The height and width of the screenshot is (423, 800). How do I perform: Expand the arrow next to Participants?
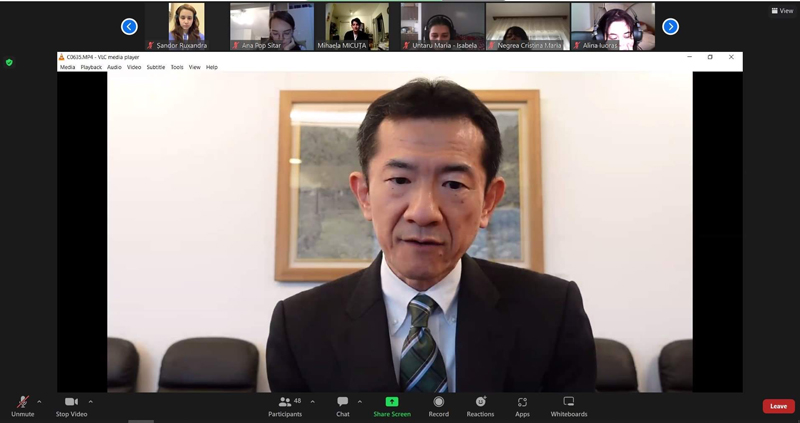(x=312, y=402)
